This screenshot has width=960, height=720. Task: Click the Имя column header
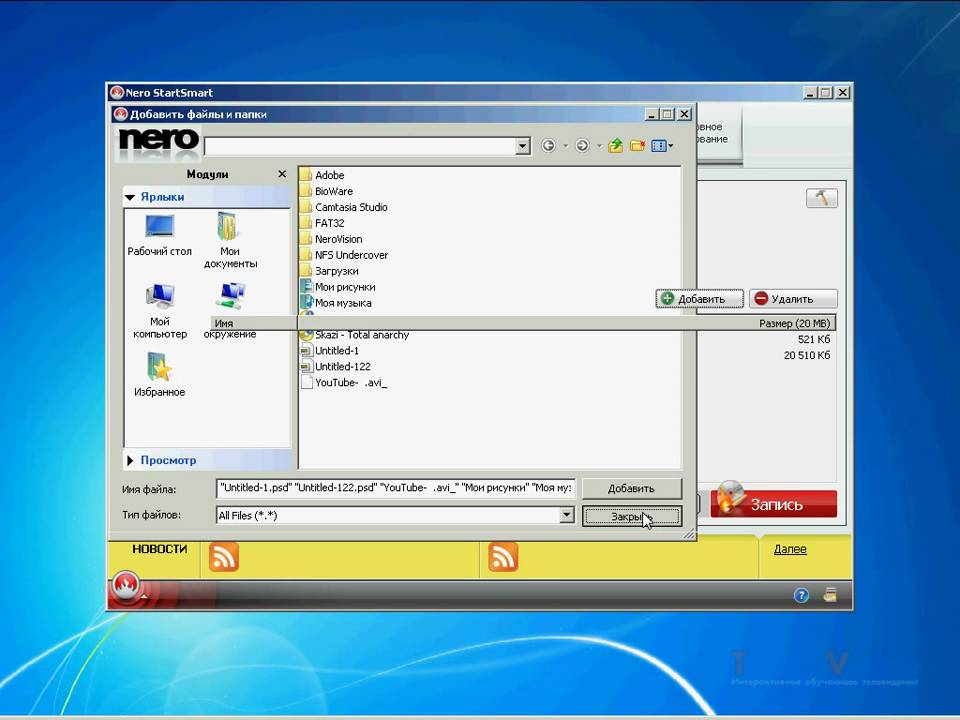pyautogui.click(x=254, y=323)
